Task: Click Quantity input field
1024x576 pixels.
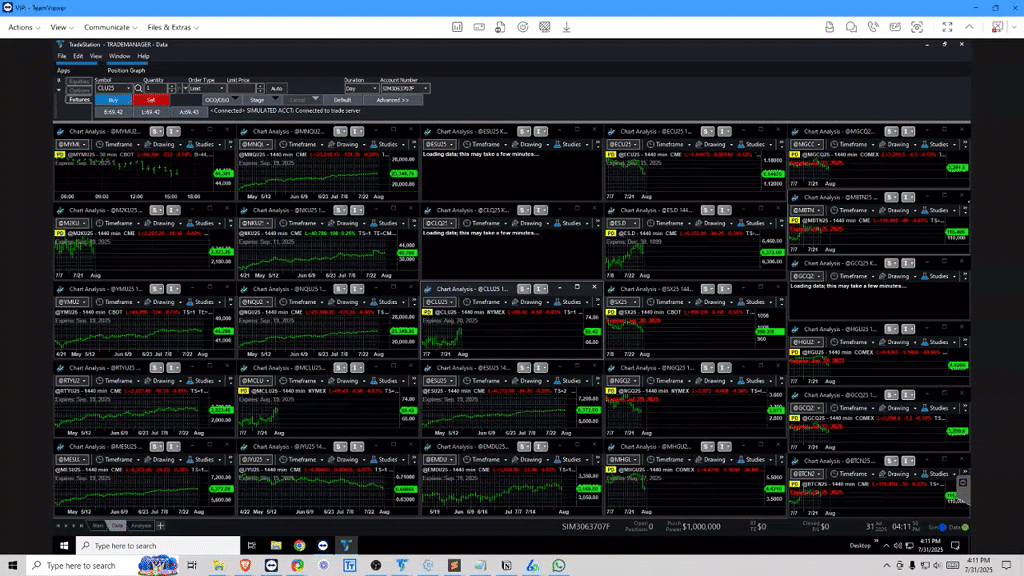Action: point(155,88)
